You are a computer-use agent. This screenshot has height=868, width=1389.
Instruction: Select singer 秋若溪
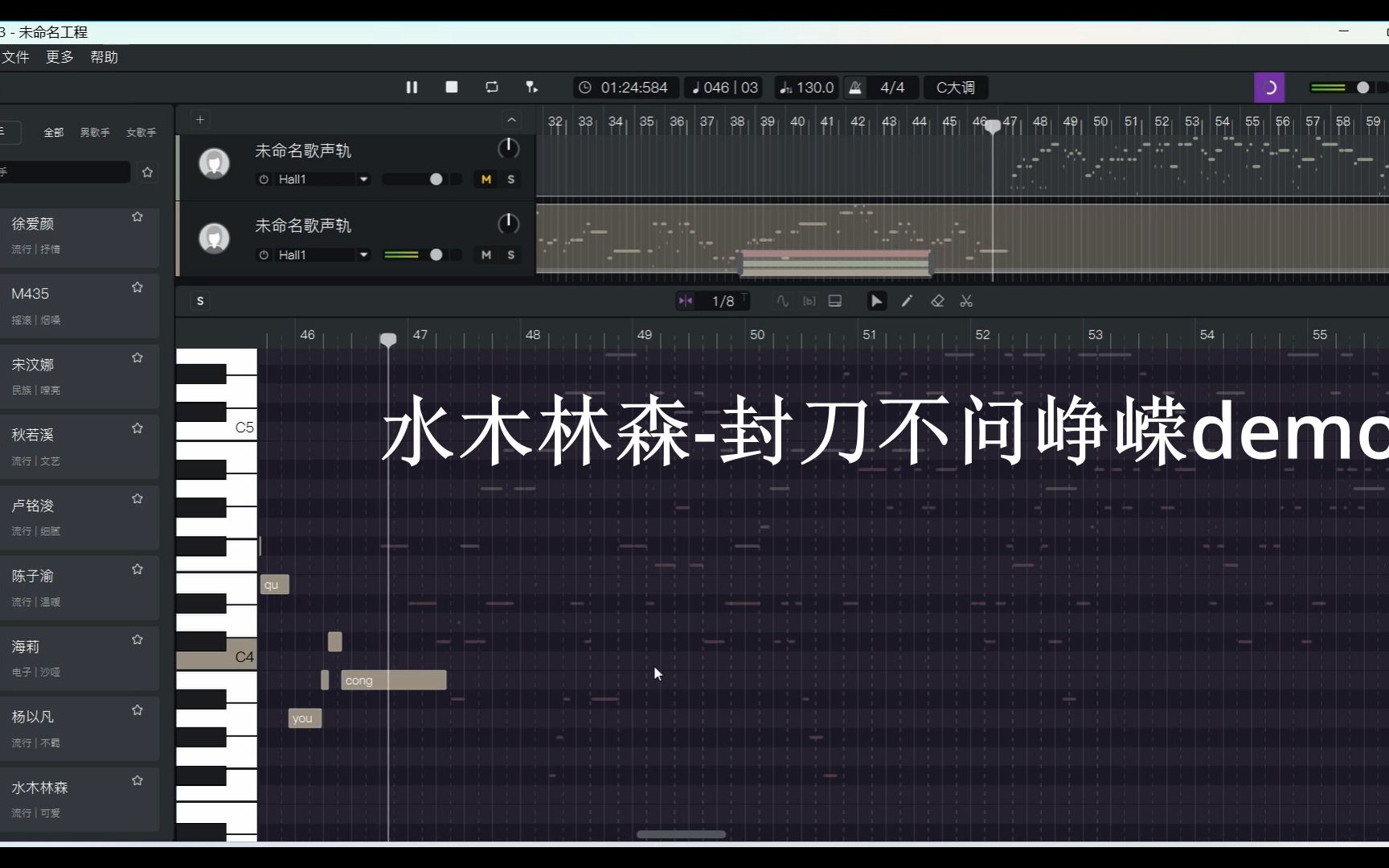coord(79,447)
